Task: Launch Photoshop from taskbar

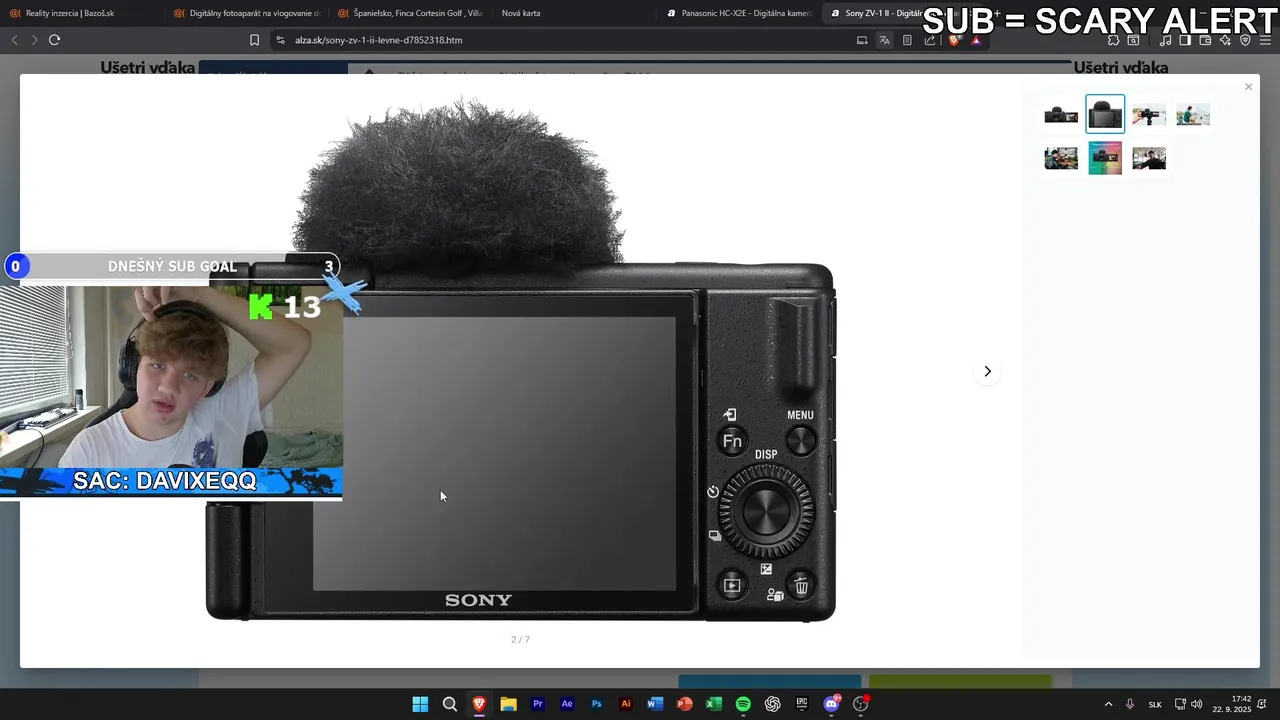Action: tap(596, 704)
